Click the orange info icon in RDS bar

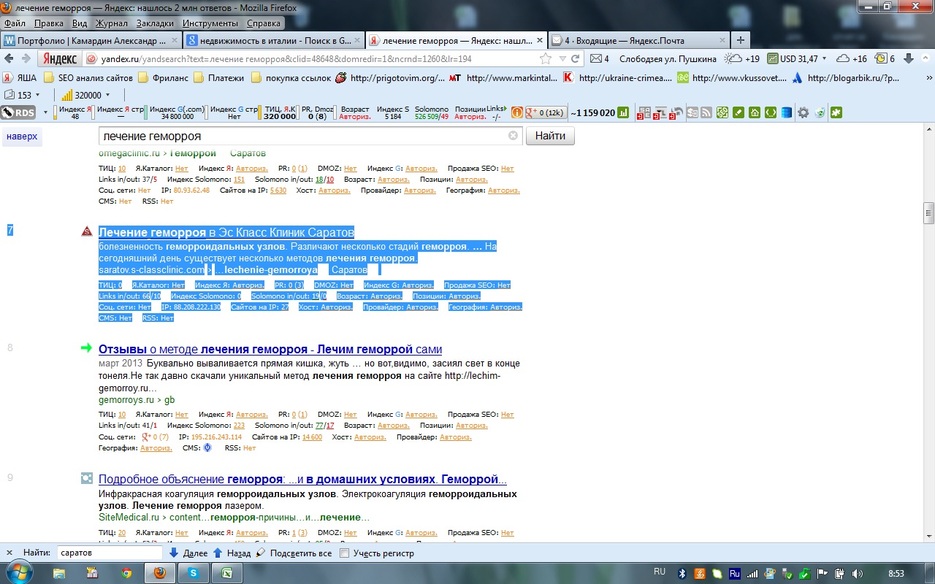[516, 112]
